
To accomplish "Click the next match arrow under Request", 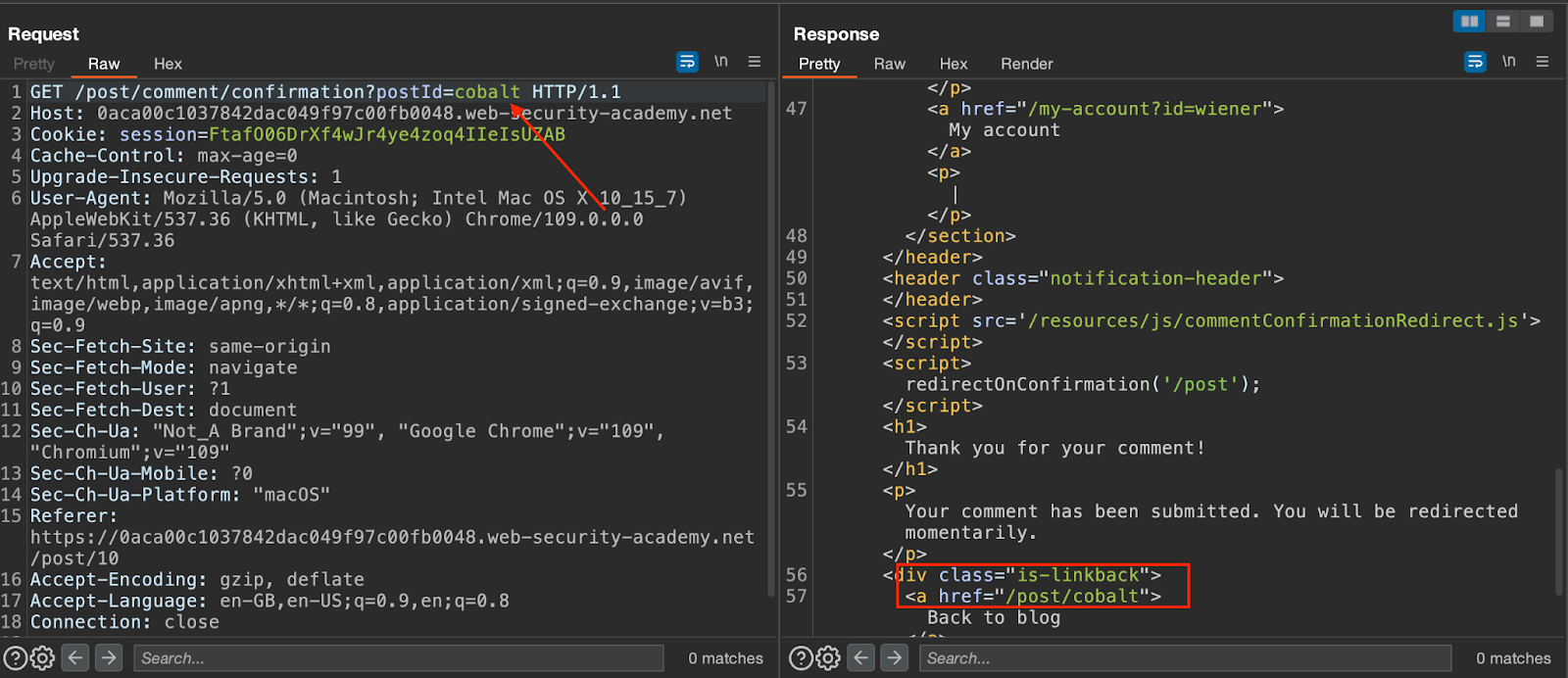I will (x=109, y=657).
